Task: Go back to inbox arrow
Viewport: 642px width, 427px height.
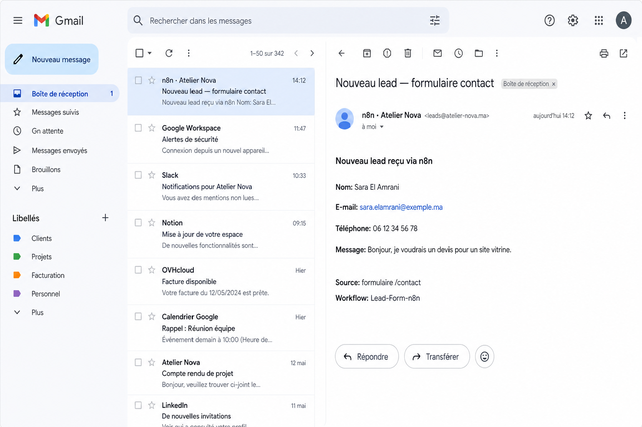Action: coord(341,53)
